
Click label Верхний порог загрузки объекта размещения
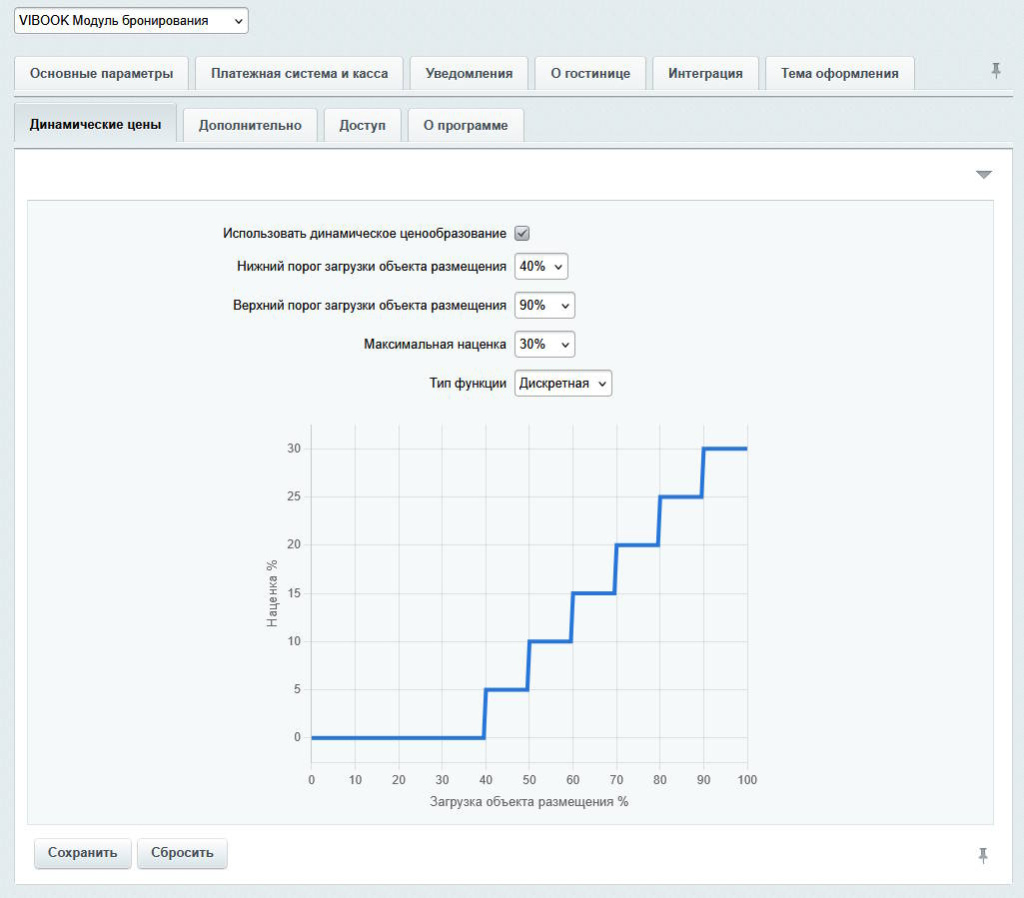pos(370,305)
